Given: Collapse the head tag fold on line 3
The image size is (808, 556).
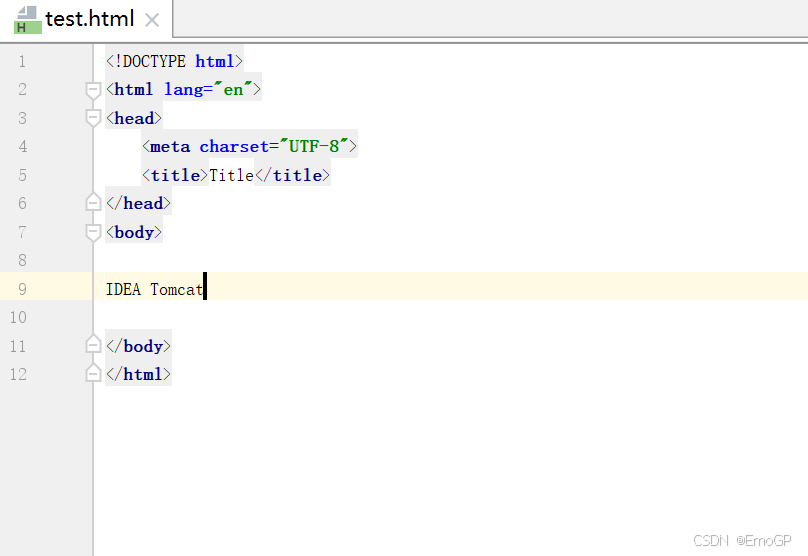Looking at the screenshot, I should pos(93,119).
